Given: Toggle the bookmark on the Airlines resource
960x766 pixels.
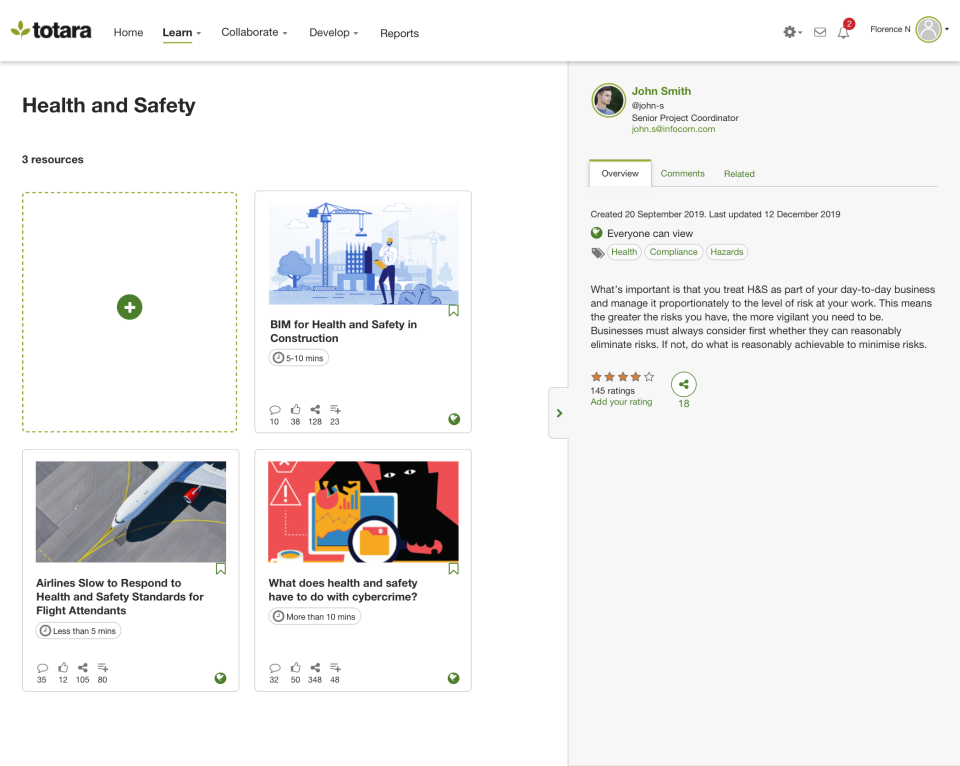Looking at the screenshot, I should click(220, 567).
